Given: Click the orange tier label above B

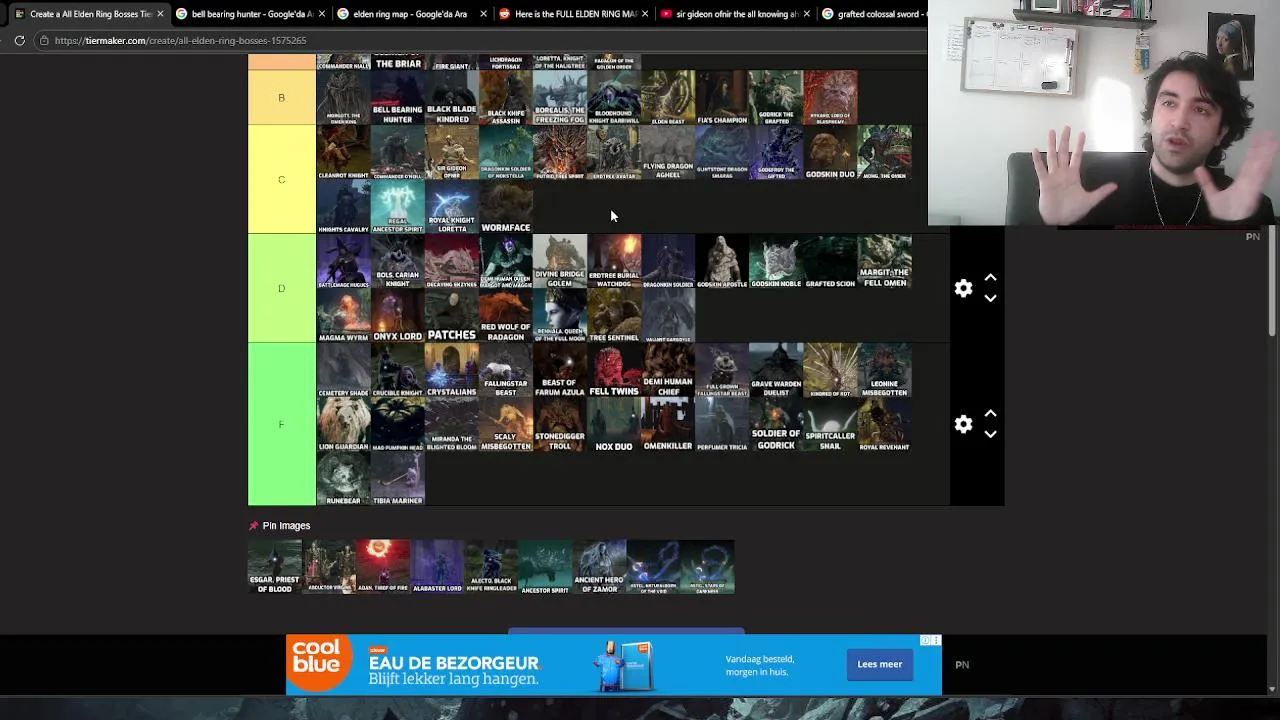Looking at the screenshot, I should pyautogui.click(x=281, y=63).
